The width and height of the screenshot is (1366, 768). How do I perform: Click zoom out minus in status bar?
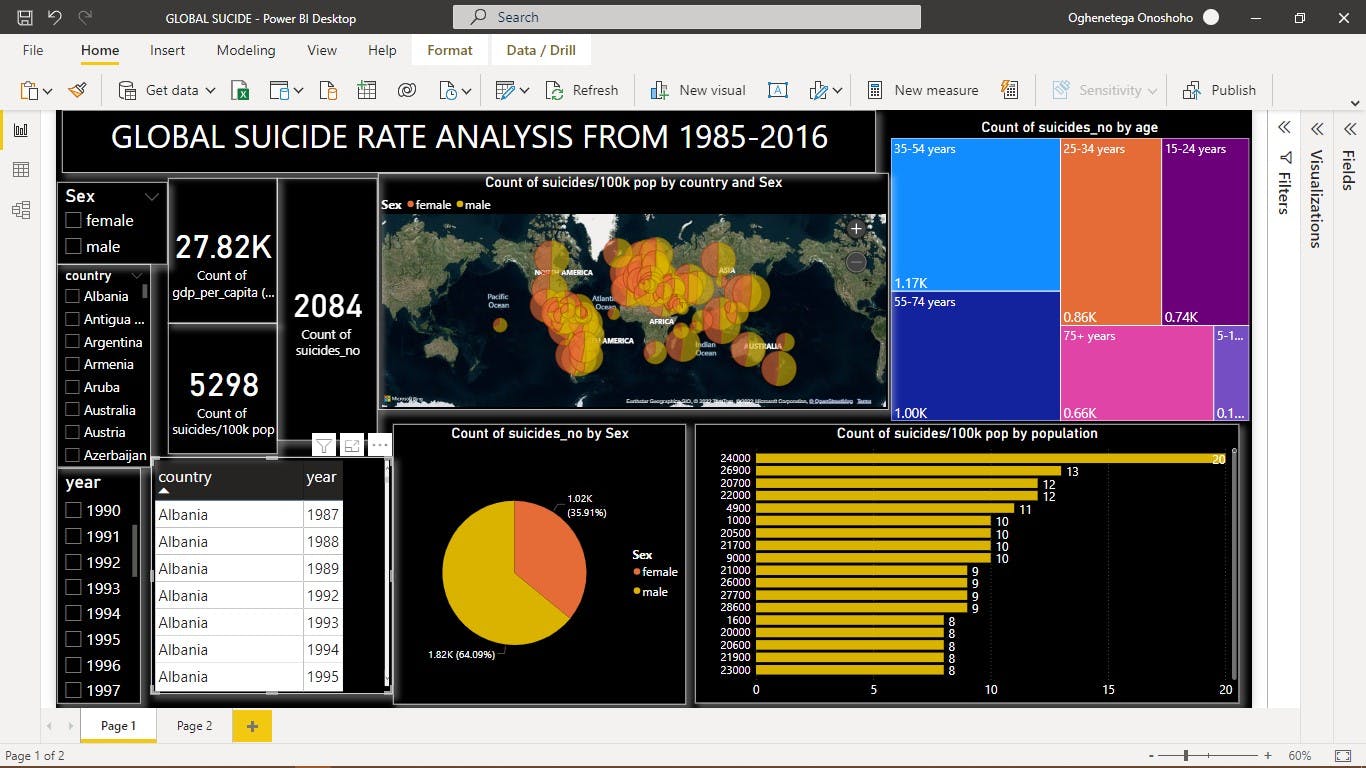point(1151,756)
